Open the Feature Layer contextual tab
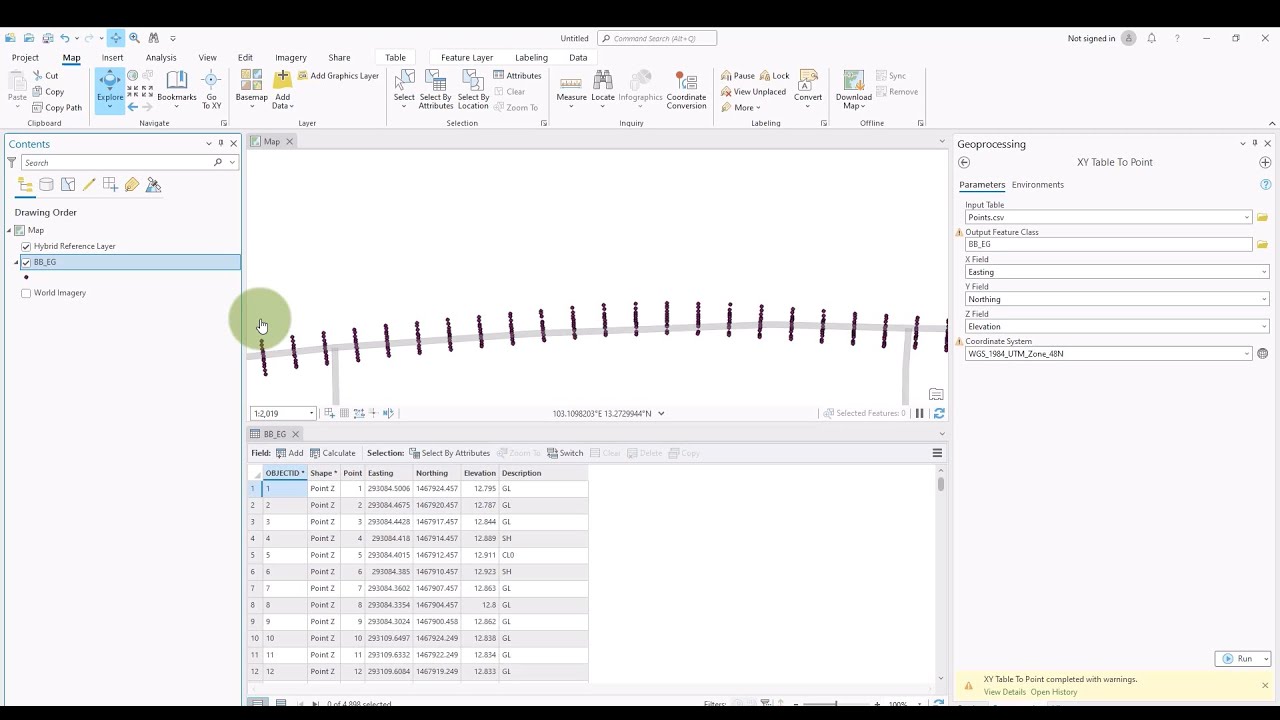 (x=467, y=58)
